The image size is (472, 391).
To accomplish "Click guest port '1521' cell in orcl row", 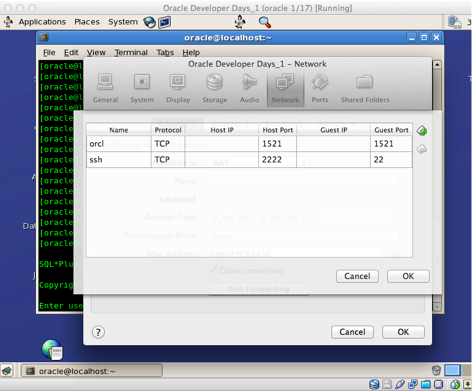I will click(391, 144).
